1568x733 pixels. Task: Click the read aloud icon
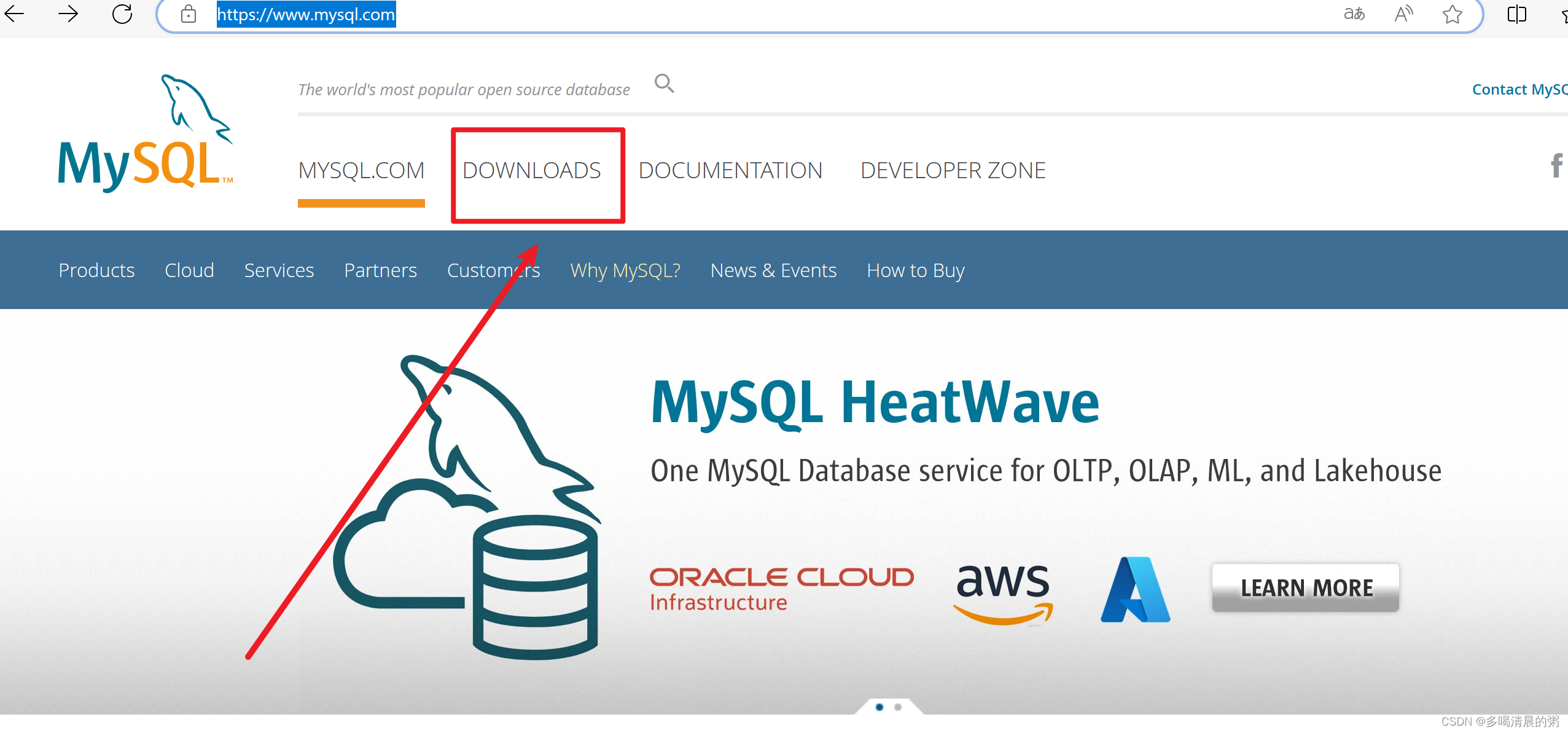click(1403, 14)
